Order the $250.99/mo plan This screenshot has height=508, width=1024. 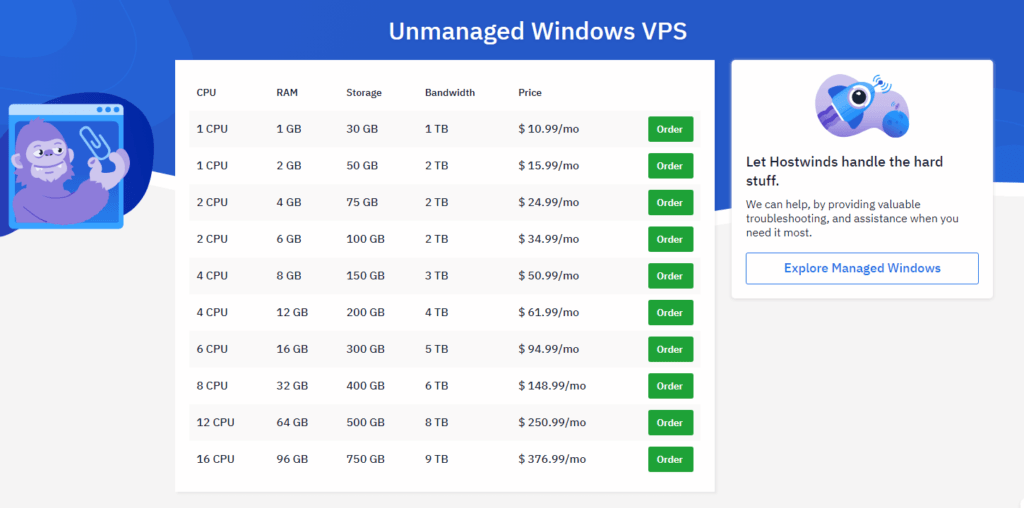(x=670, y=422)
